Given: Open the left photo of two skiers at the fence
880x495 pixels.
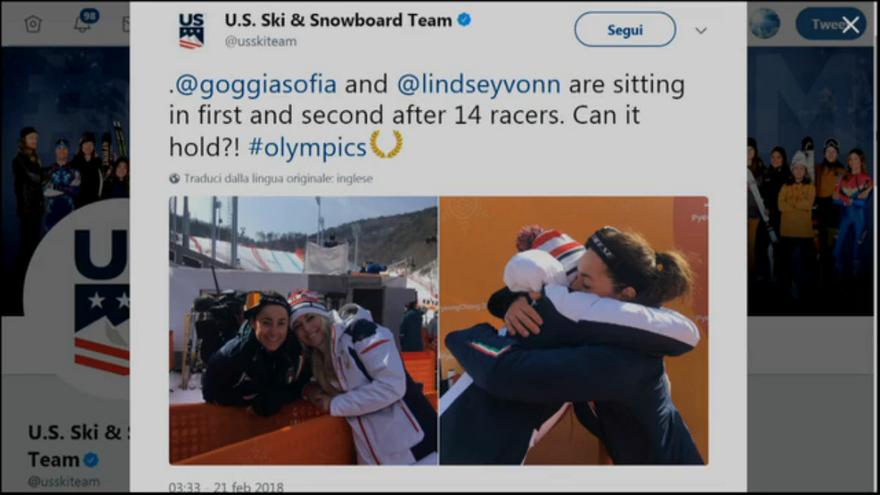Looking at the screenshot, I should coord(303,330).
